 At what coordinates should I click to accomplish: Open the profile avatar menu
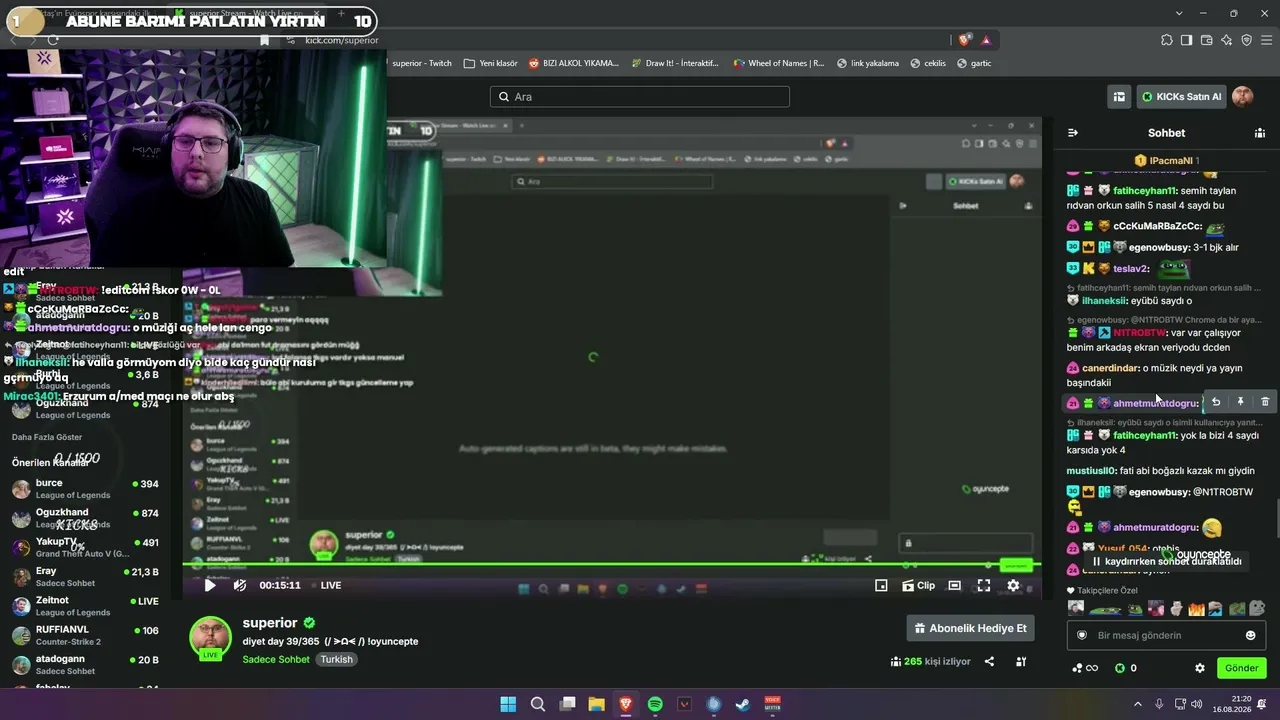1242,96
